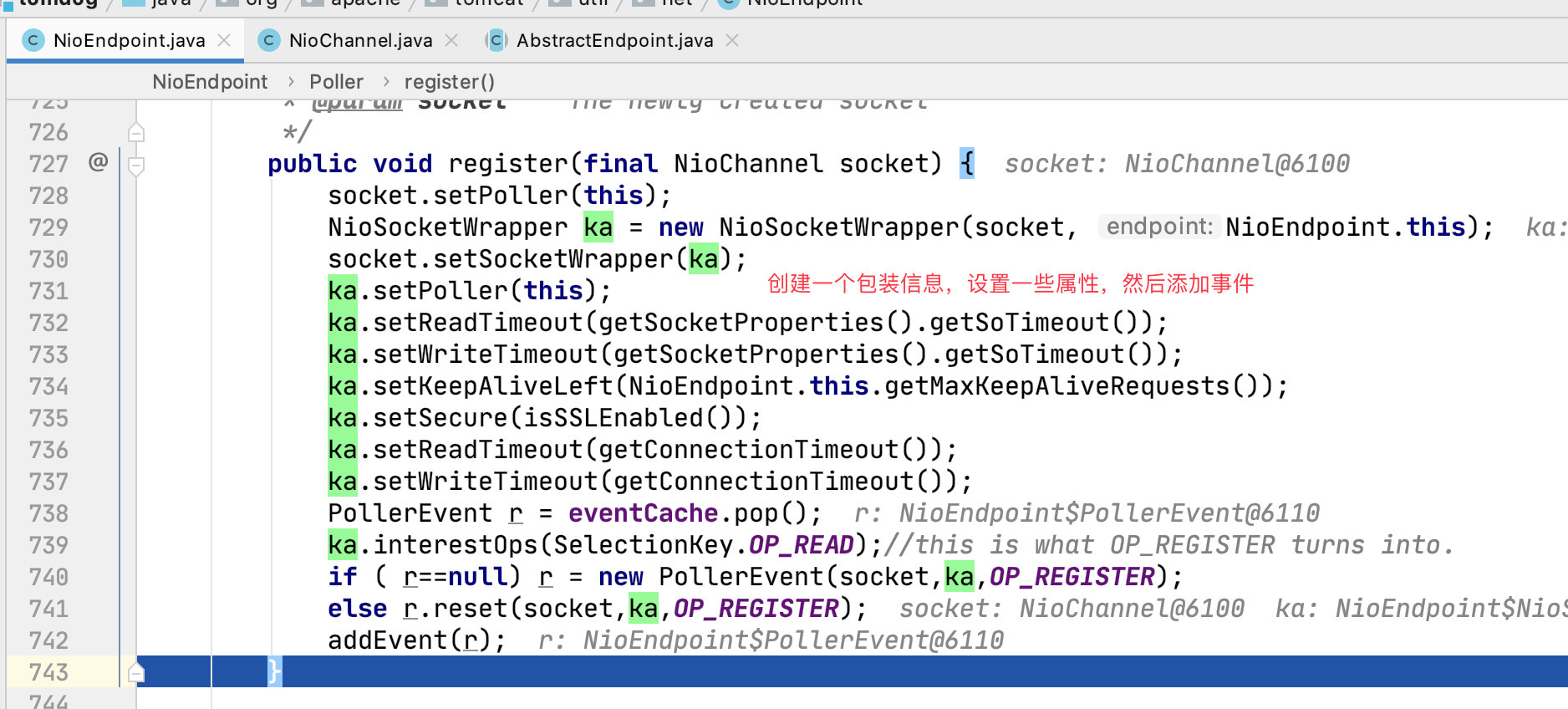Click the NioEndpoint class icon in the top path bar
The image size is (1568, 709).
[729, 3]
